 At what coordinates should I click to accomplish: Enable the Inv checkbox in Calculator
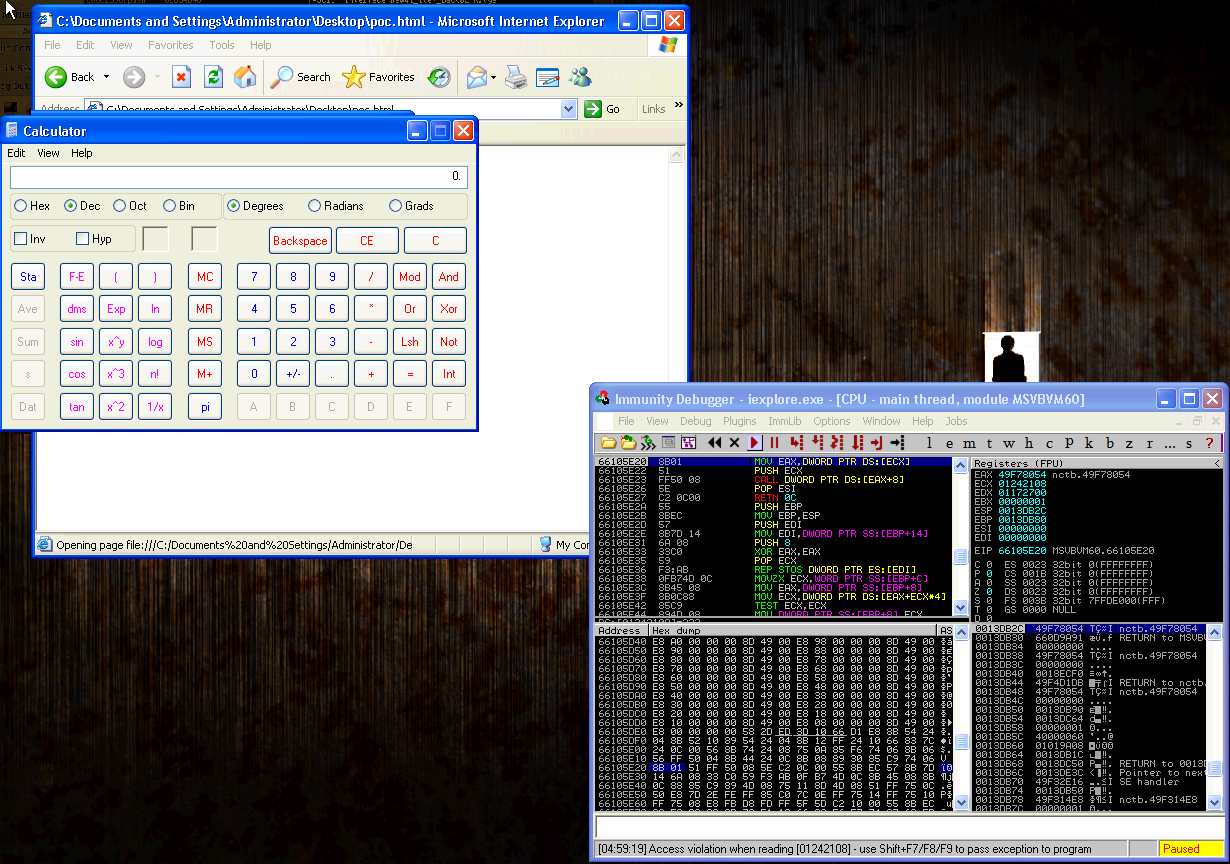(x=21, y=239)
